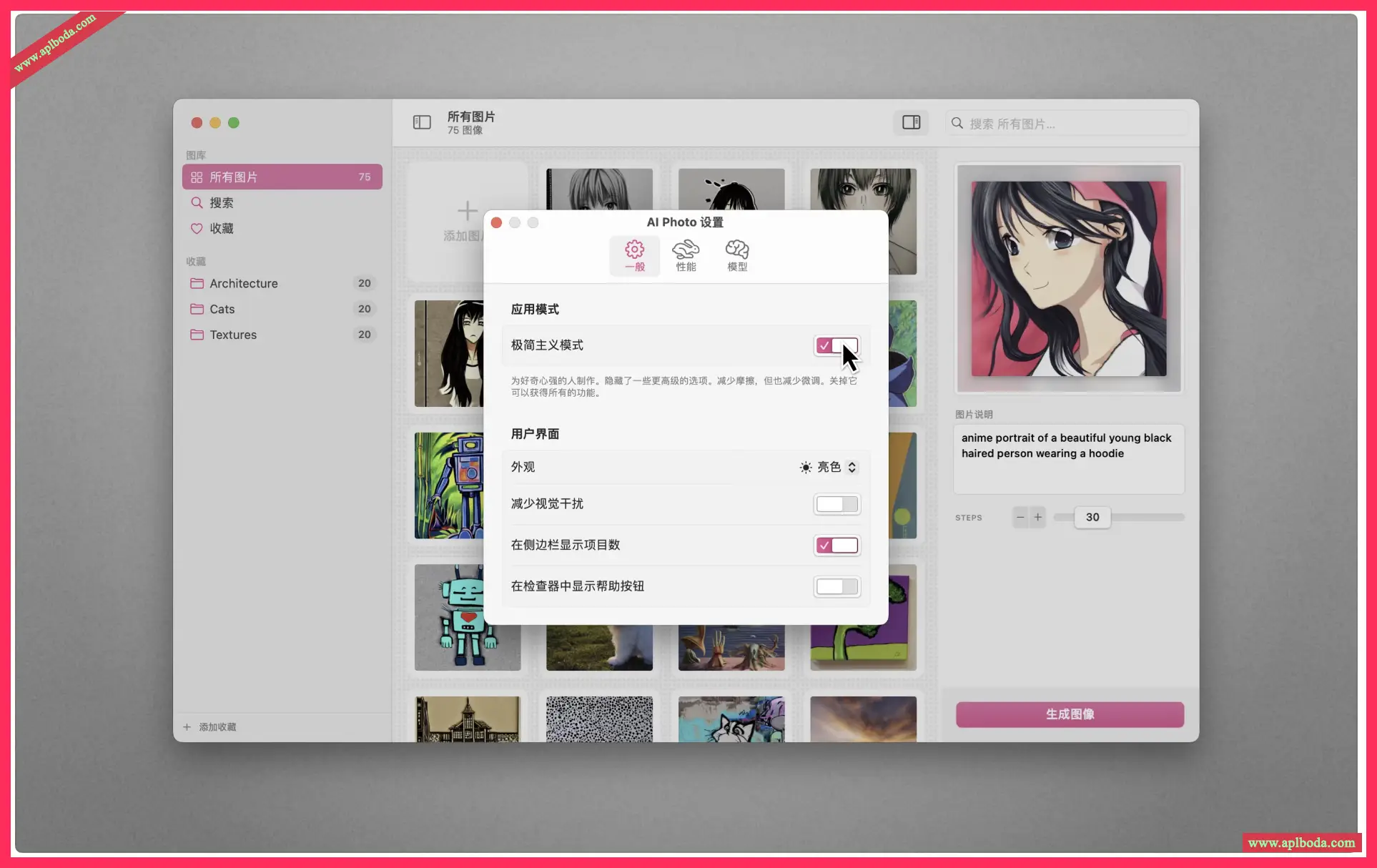Toggle the left sidebar panel icon
Screen dimensions: 1377x868
[x=422, y=122]
